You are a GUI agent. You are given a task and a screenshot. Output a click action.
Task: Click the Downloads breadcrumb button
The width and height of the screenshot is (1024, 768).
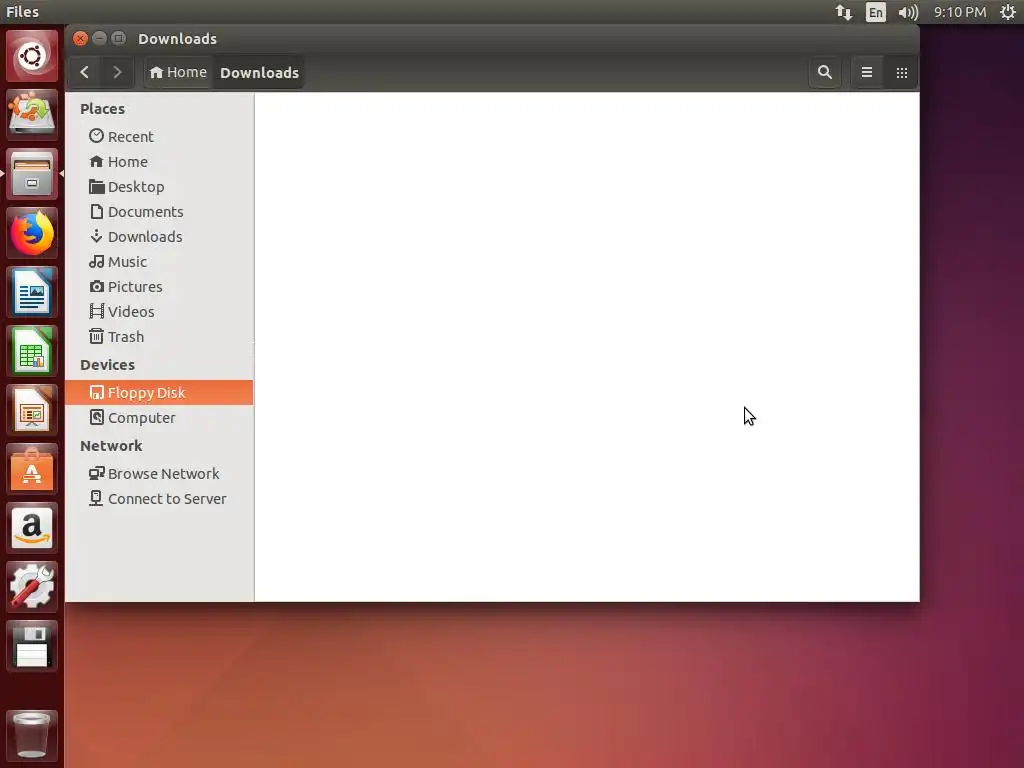click(259, 72)
